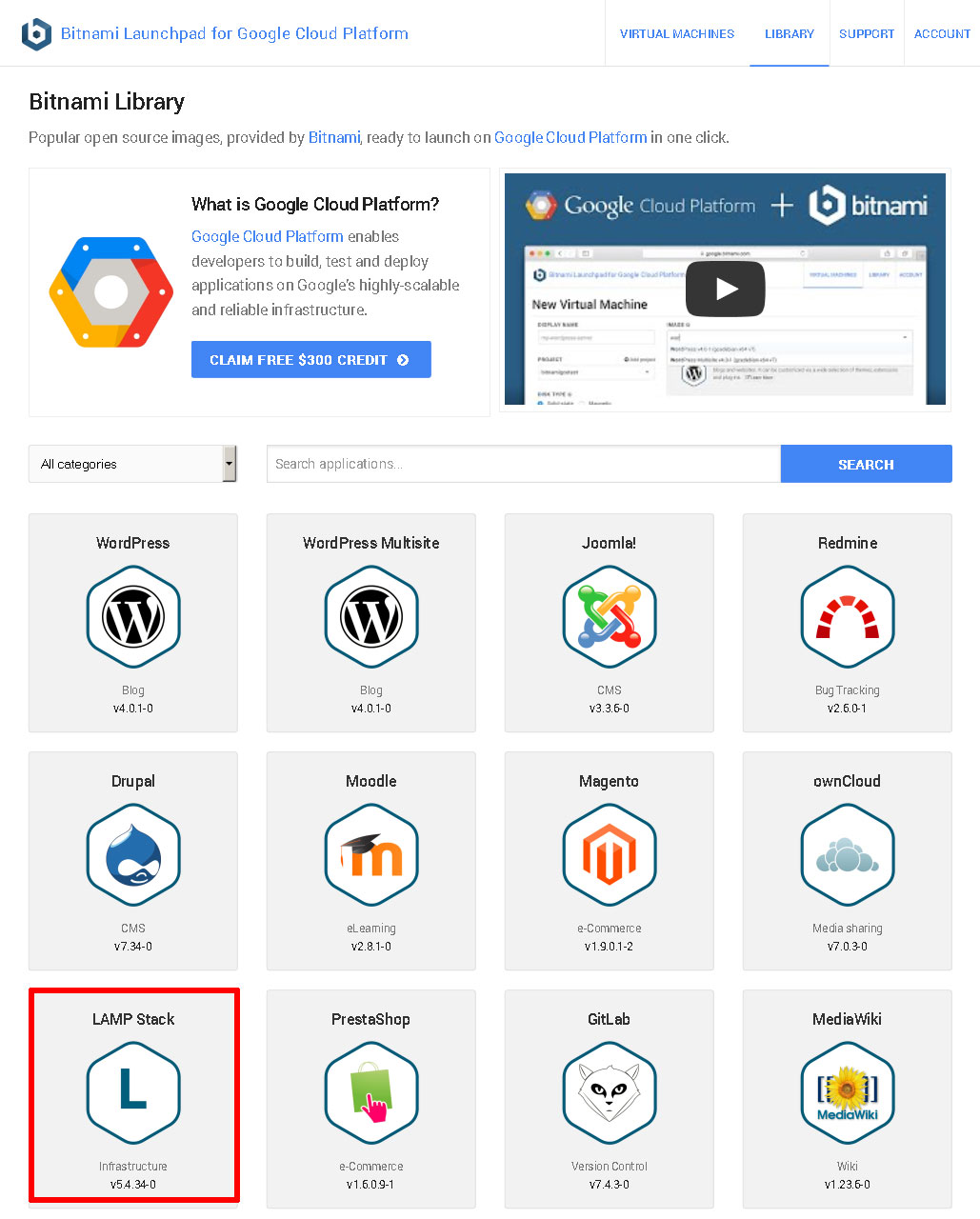Pick the Magento logo icon

pos(610,855)
